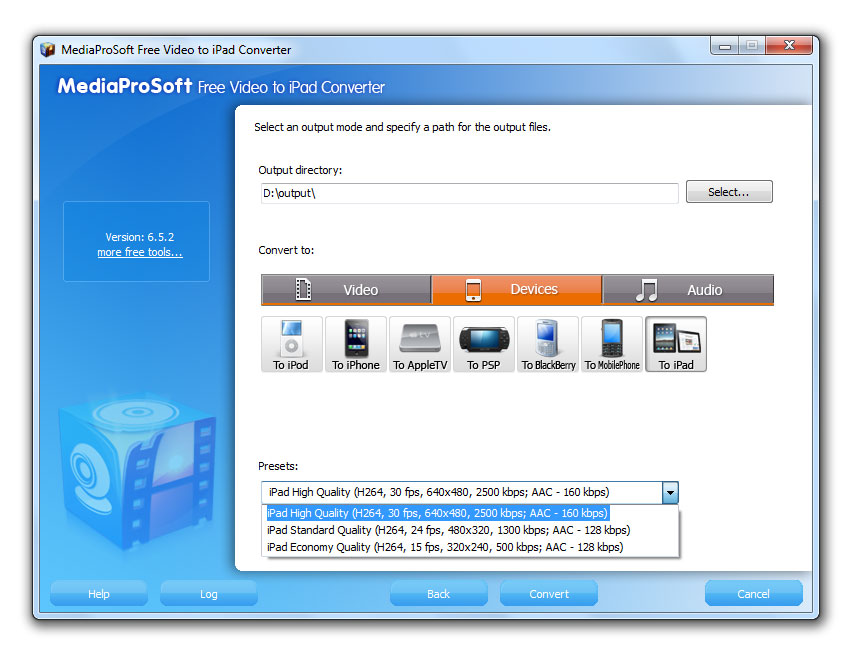The height and width of the screenshot is (649, 846).
Task: Click the Cancel button
Action: [754, 594]
